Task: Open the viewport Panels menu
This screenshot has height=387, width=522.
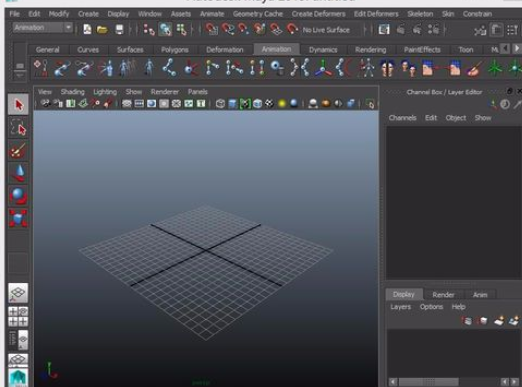Action: click(198, 92)
